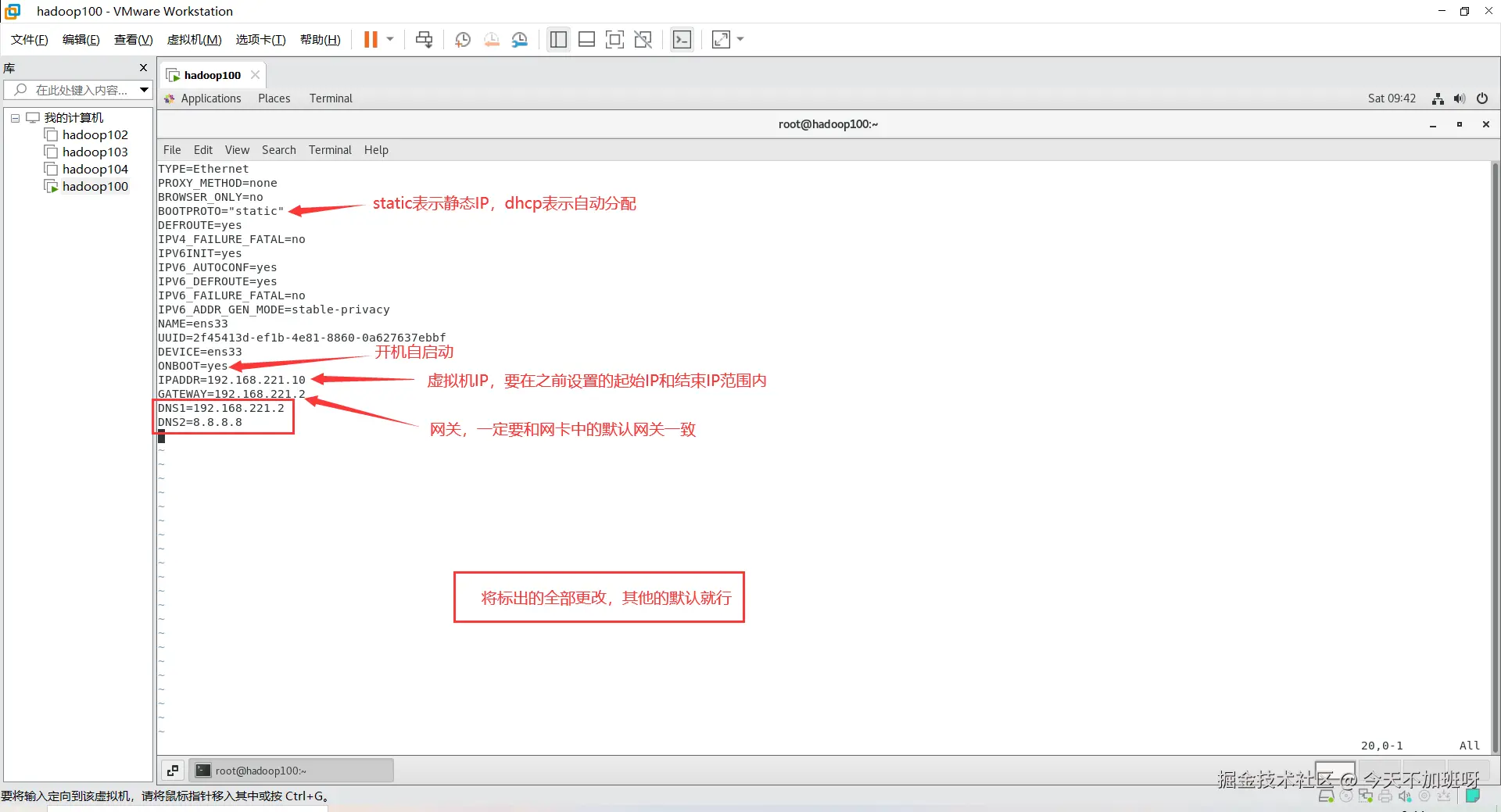Viewport: 1501px width, 812px height.
Task: Click the IPADDR=192.168.221.10 line
Action: coord(231,380)
